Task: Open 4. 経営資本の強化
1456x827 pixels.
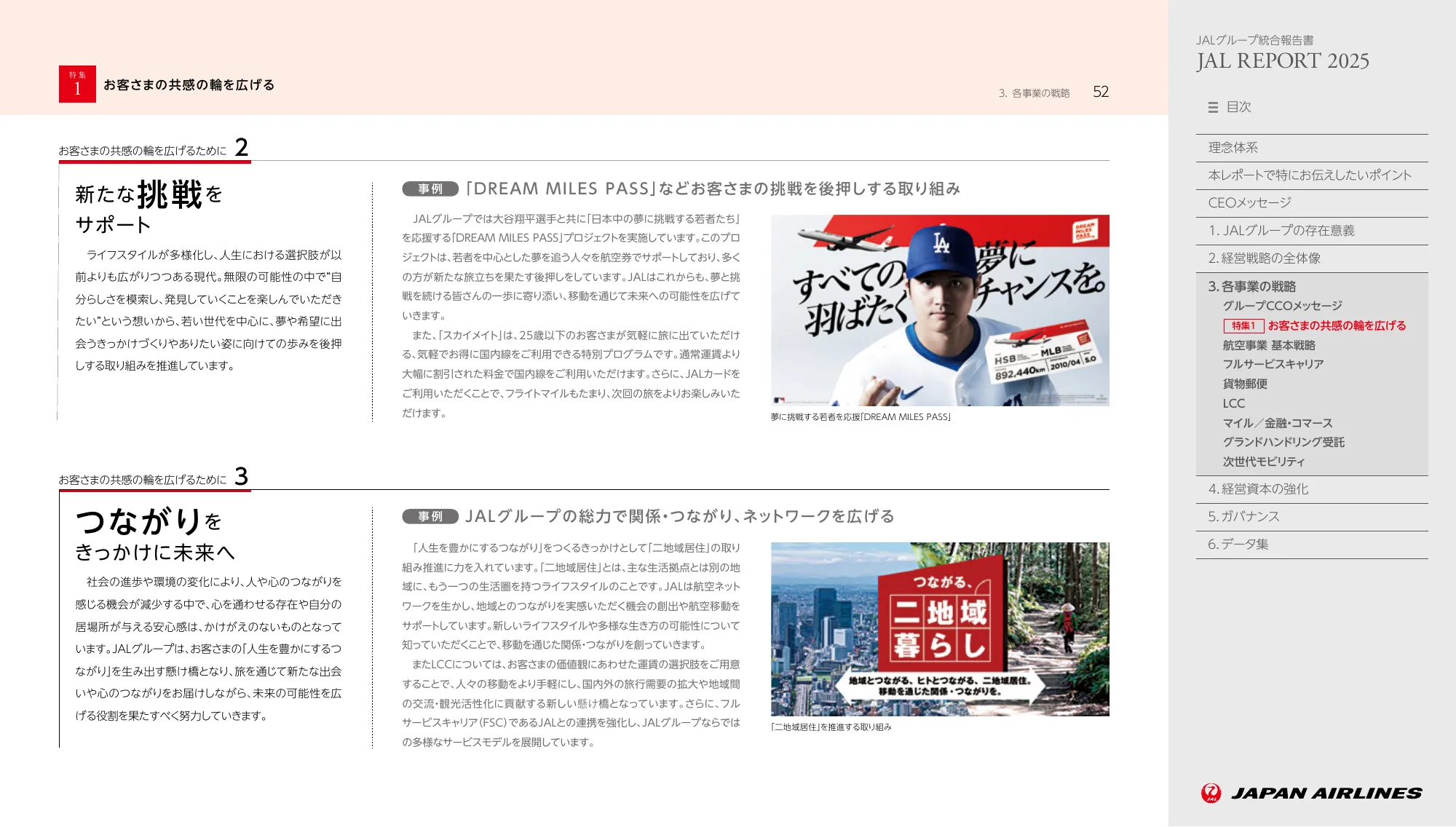Action: pos(1312,489)
